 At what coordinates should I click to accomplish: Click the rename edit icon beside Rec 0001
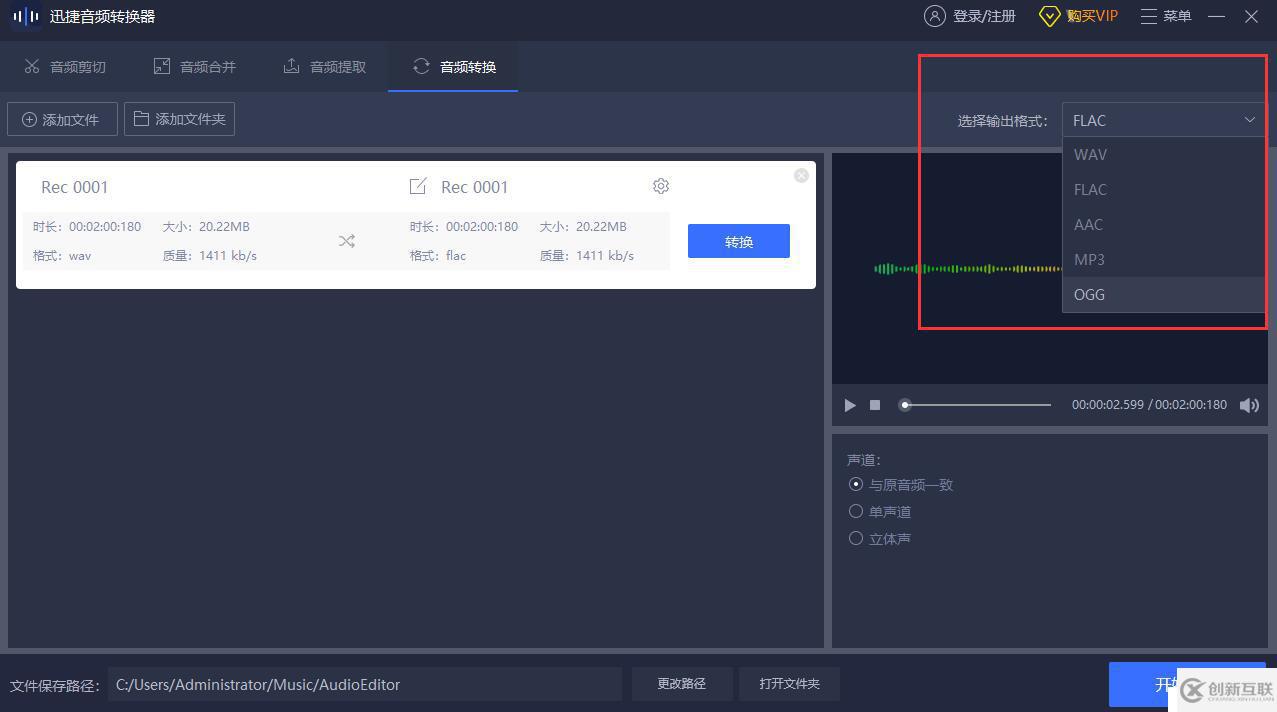(418, 186)
